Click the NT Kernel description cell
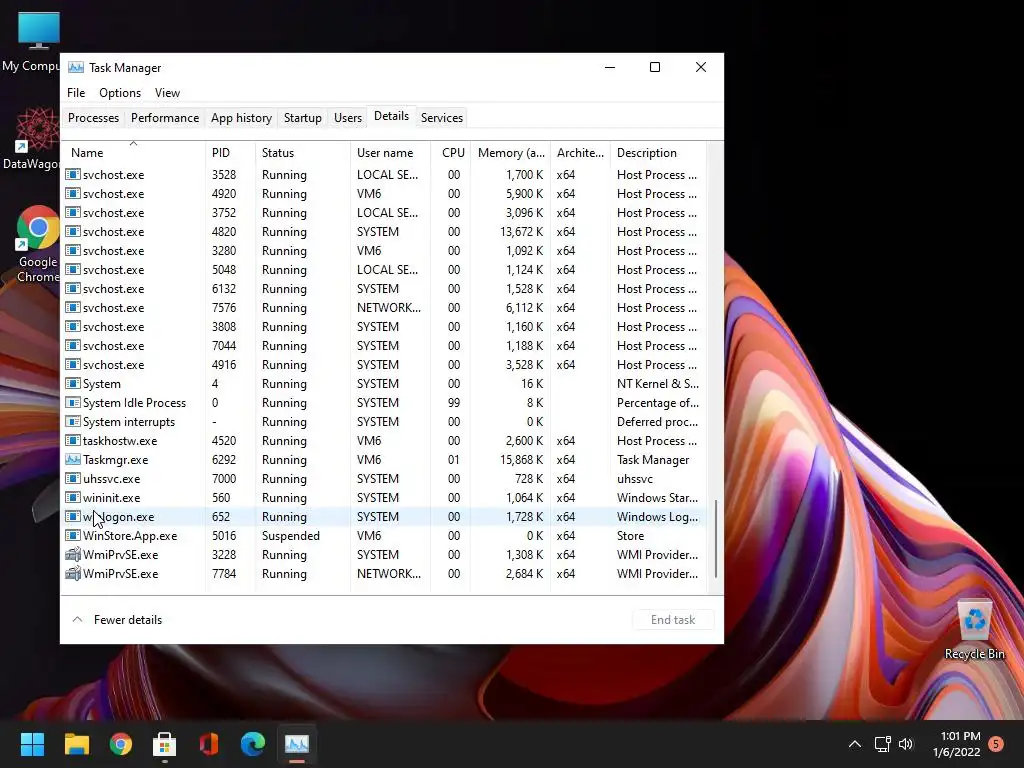Screen dimensions: 1024x768 (x=658, y=383)
